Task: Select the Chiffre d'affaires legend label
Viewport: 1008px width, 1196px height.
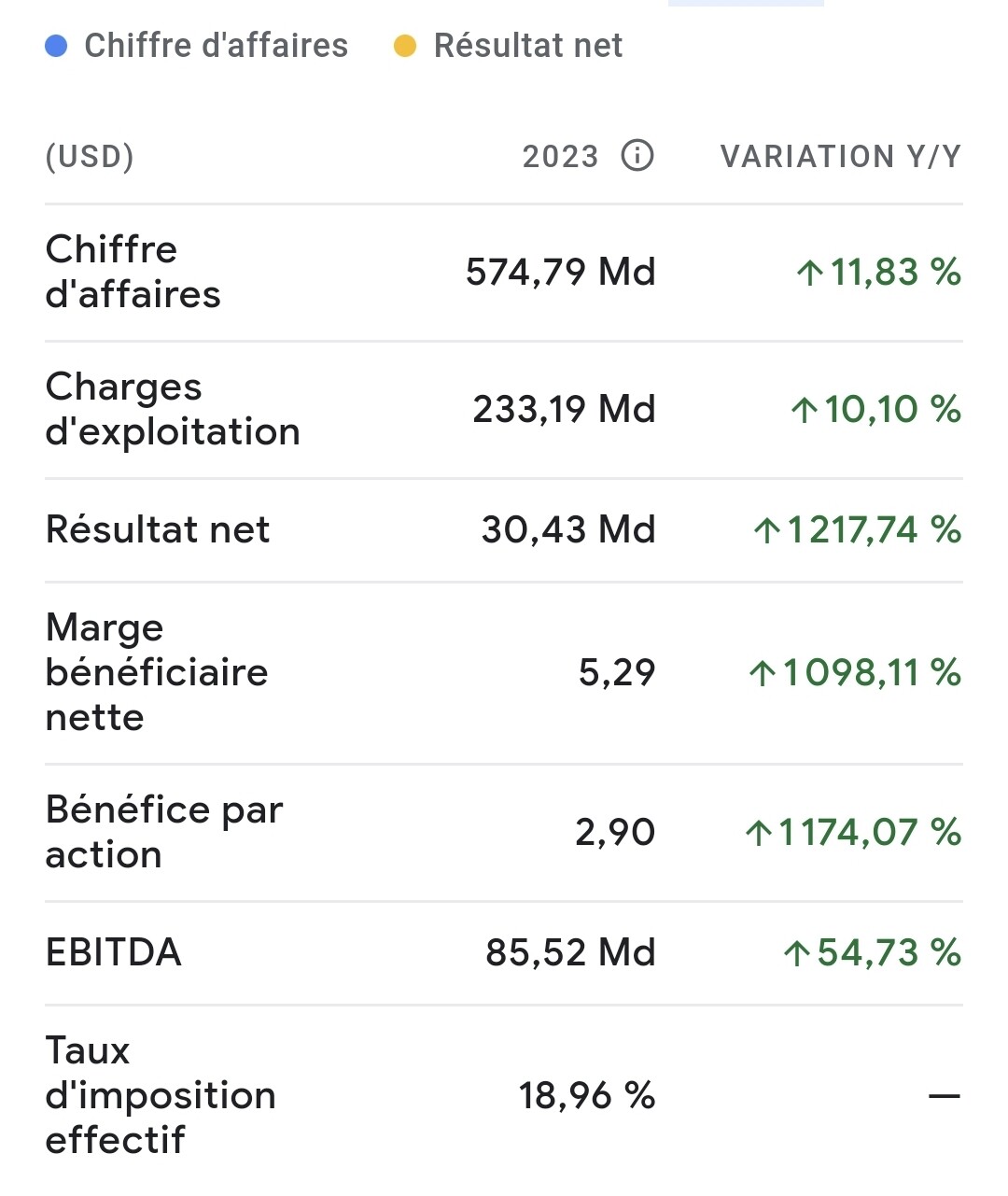Action: pyautogui.click(x=216, y=46)
